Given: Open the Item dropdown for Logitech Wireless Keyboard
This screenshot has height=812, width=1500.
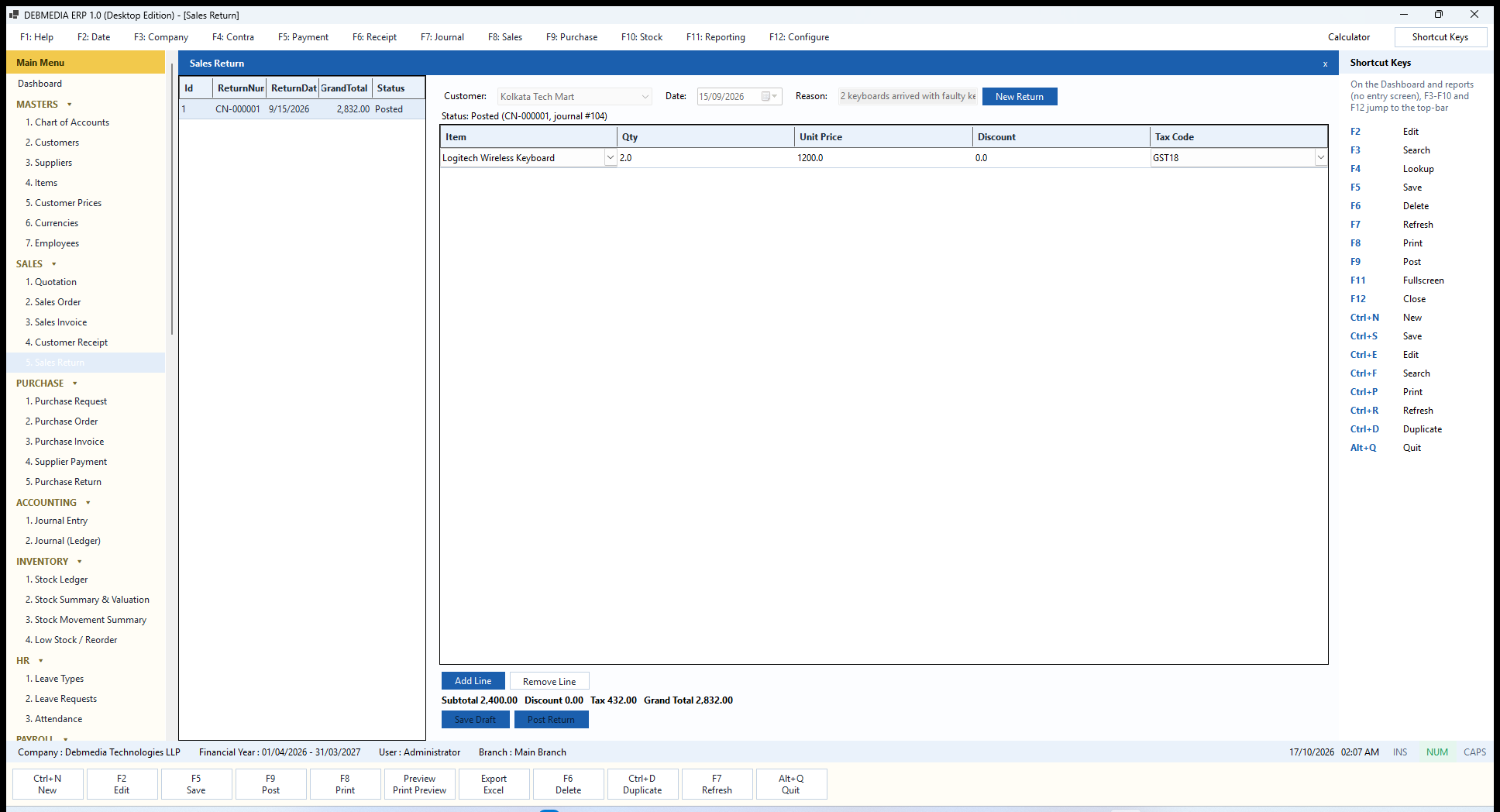Looking at the screenshot, I should pos(610,157).
